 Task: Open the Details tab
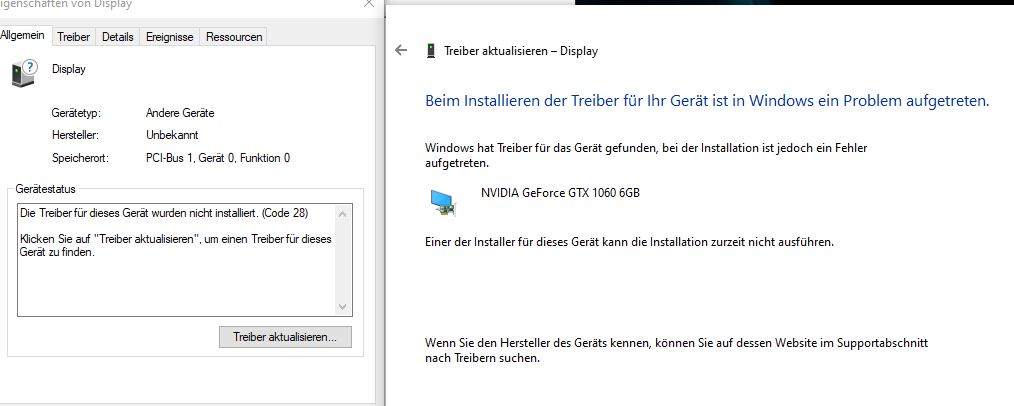click(118, 37)
